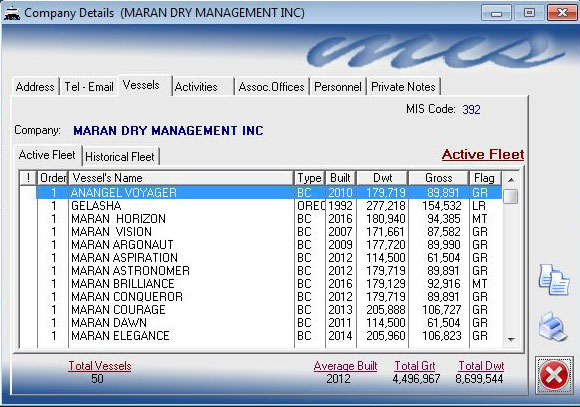
Task: Click the copy documents icon
Action: tap(553, 279)
